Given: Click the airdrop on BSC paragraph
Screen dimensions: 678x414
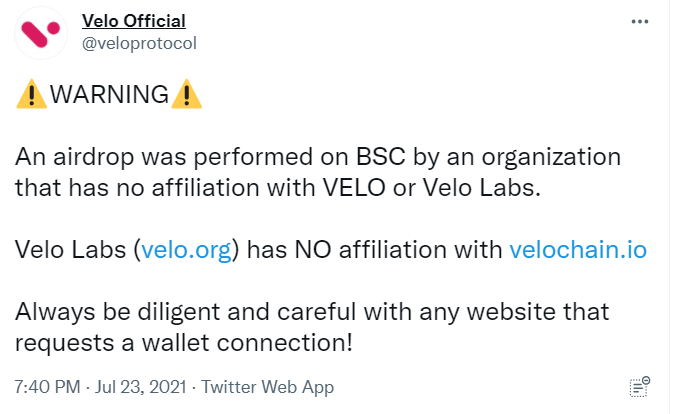Looking at the screenshot, I should 319,158.
